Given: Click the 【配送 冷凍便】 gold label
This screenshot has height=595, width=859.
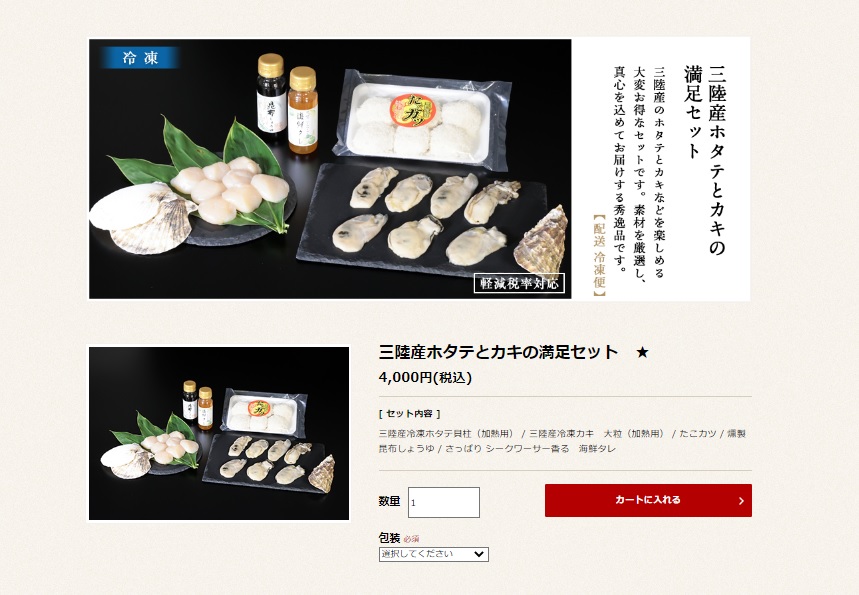Looking at the screenshot, I should (x=600, y=255).
